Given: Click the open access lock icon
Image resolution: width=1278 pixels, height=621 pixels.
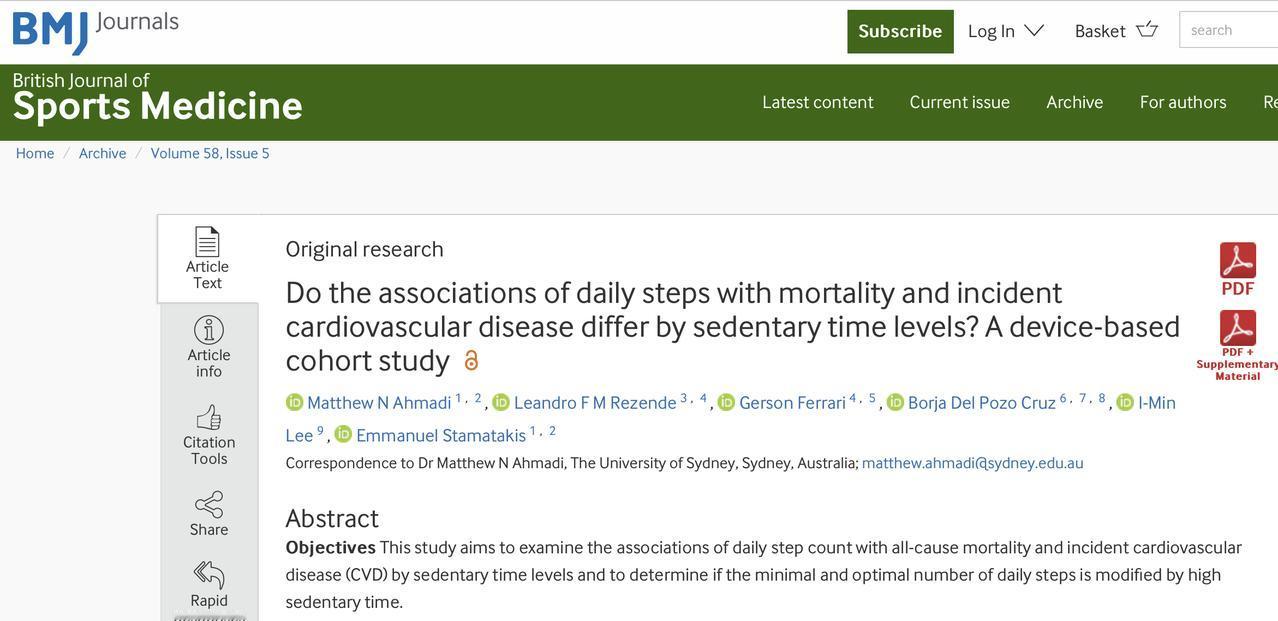Looking at the screenshot, I should 471,360.
